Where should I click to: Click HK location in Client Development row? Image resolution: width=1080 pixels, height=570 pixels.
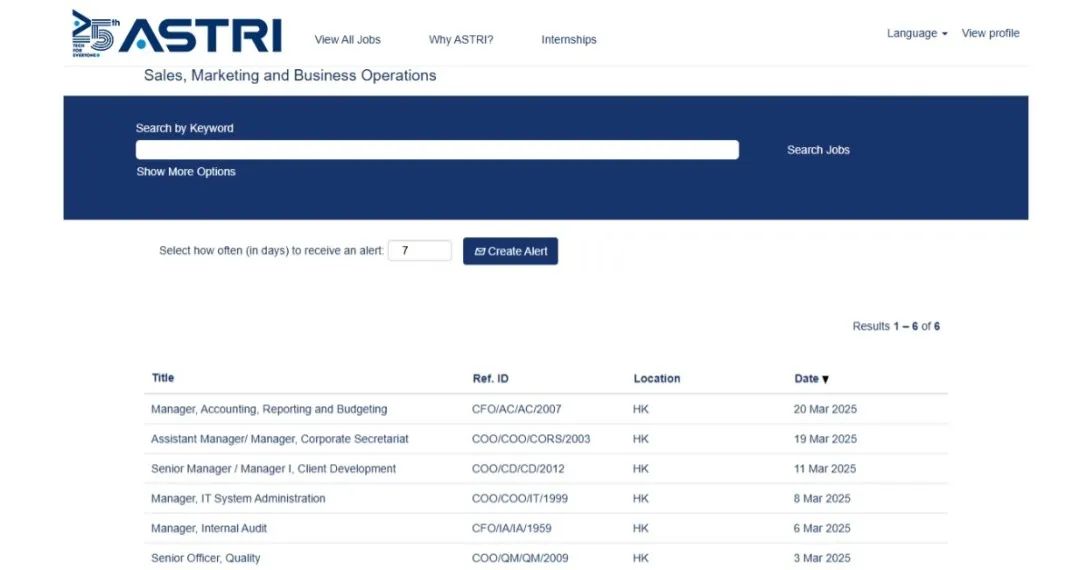pyautogui.click(x=641, y=469)
